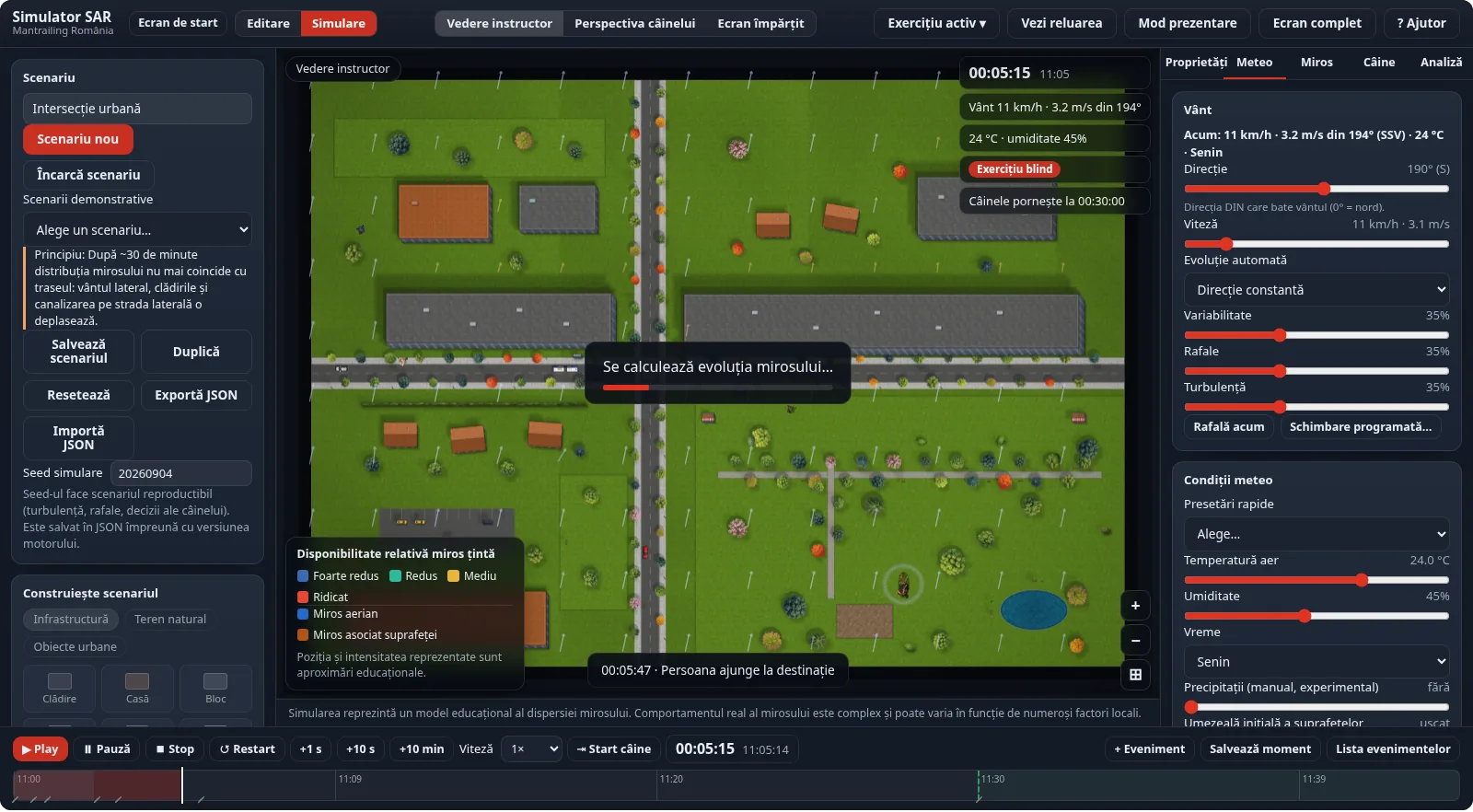Select Teren natural build category
The width and height of the screenshot is (1473, 812).
170,620
